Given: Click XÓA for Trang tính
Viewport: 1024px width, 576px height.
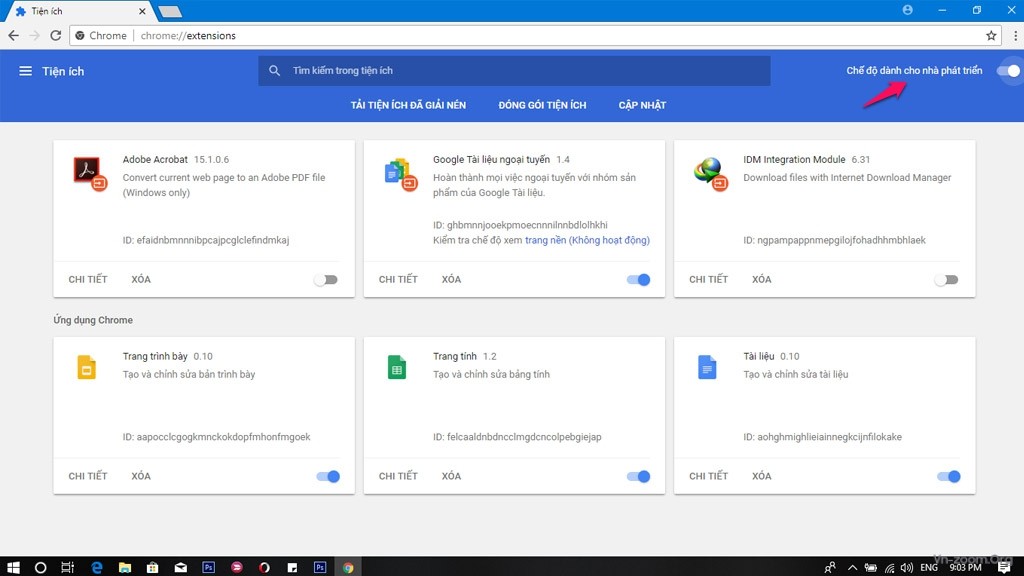Looking at the screenshot, I should pyautogui.click(x=451, y=476).
